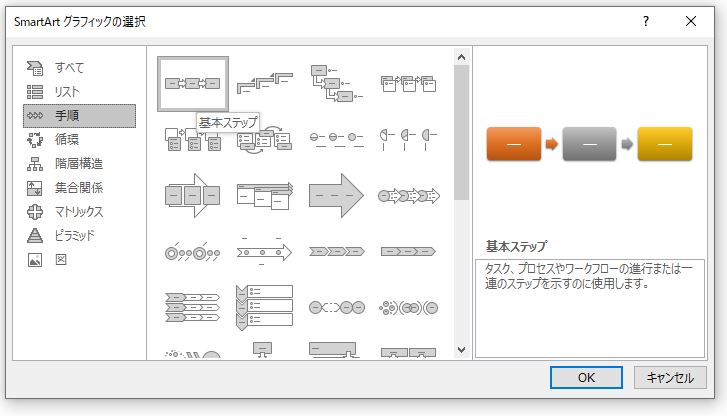Switch to the 階層構造 category
Image resolution: width=727 pixels, height=416 pixels.
79,164
